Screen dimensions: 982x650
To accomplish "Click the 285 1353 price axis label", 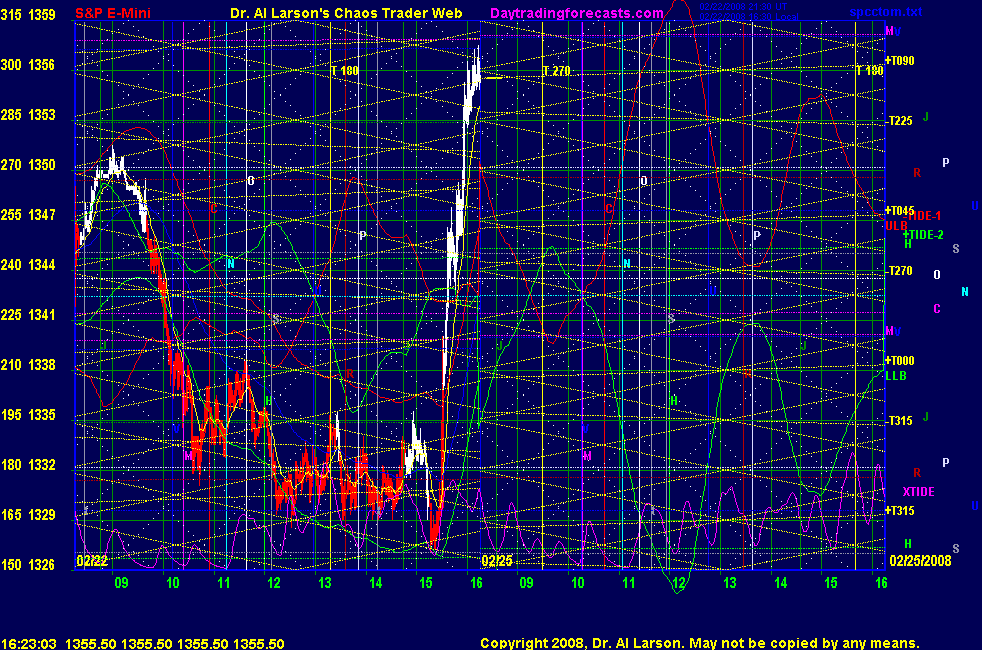I will click(28, 115).
